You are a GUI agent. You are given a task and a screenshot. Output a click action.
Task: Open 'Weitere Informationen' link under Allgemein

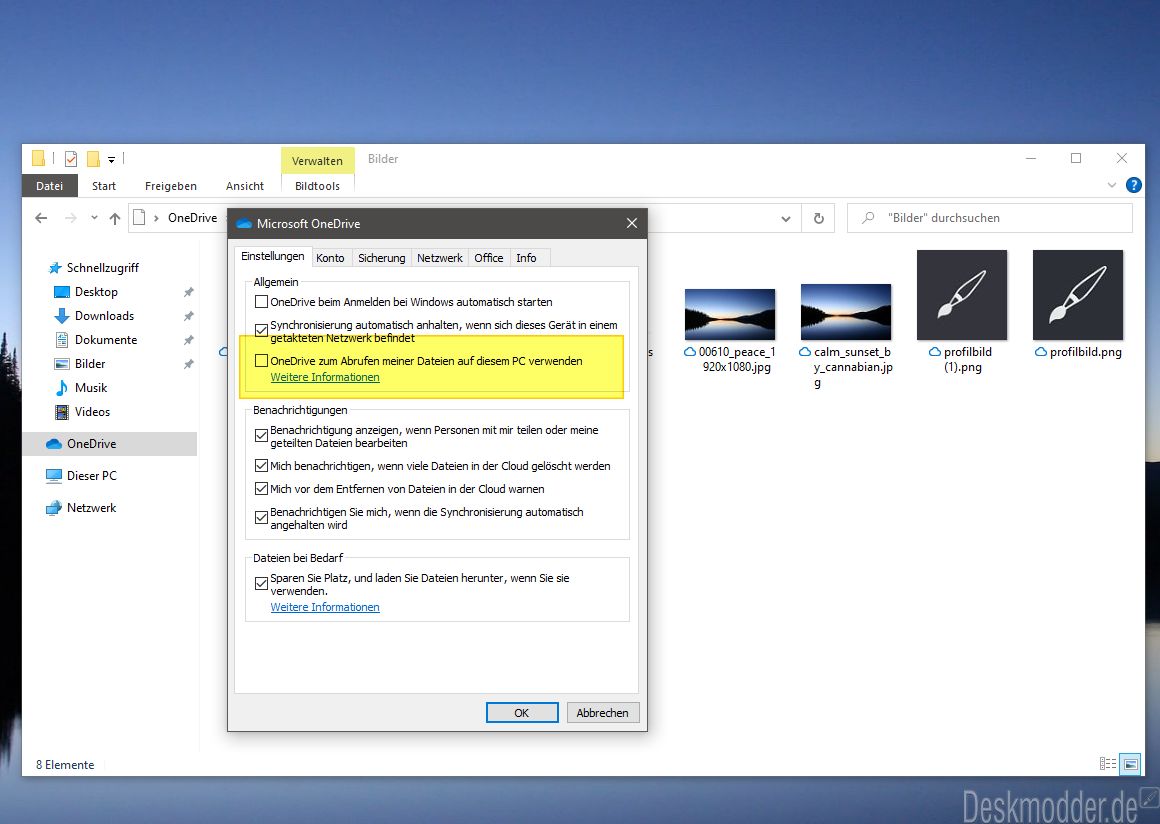tap(325, 377)
